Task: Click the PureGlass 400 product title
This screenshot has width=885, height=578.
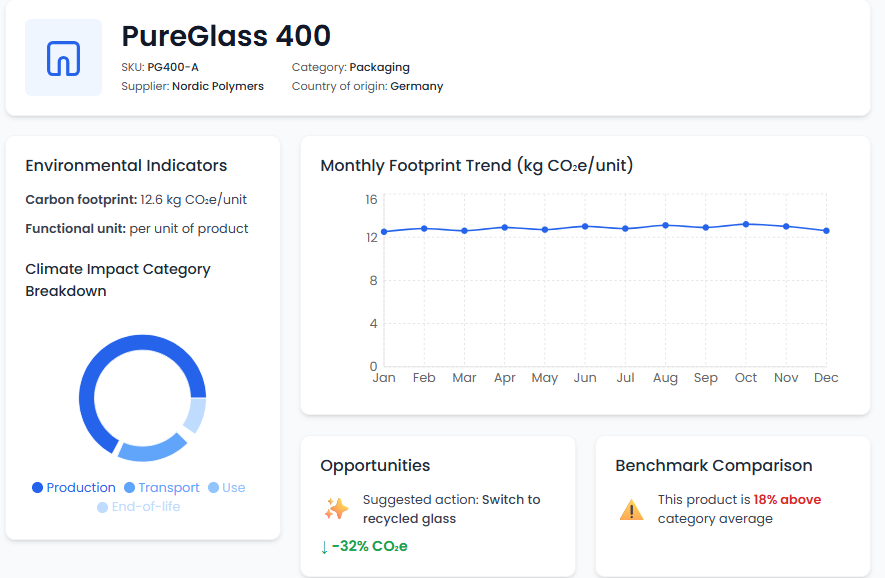Action: [x=226, y=36]
